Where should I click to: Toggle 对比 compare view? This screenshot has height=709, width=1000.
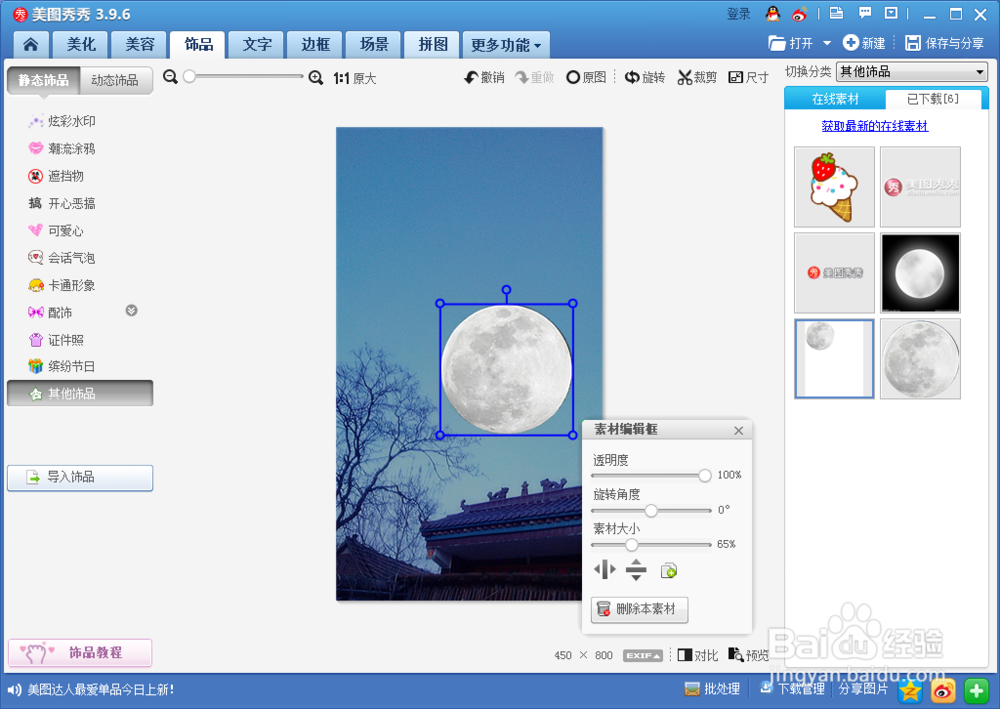pyautogui.click(x=698, y=655)
